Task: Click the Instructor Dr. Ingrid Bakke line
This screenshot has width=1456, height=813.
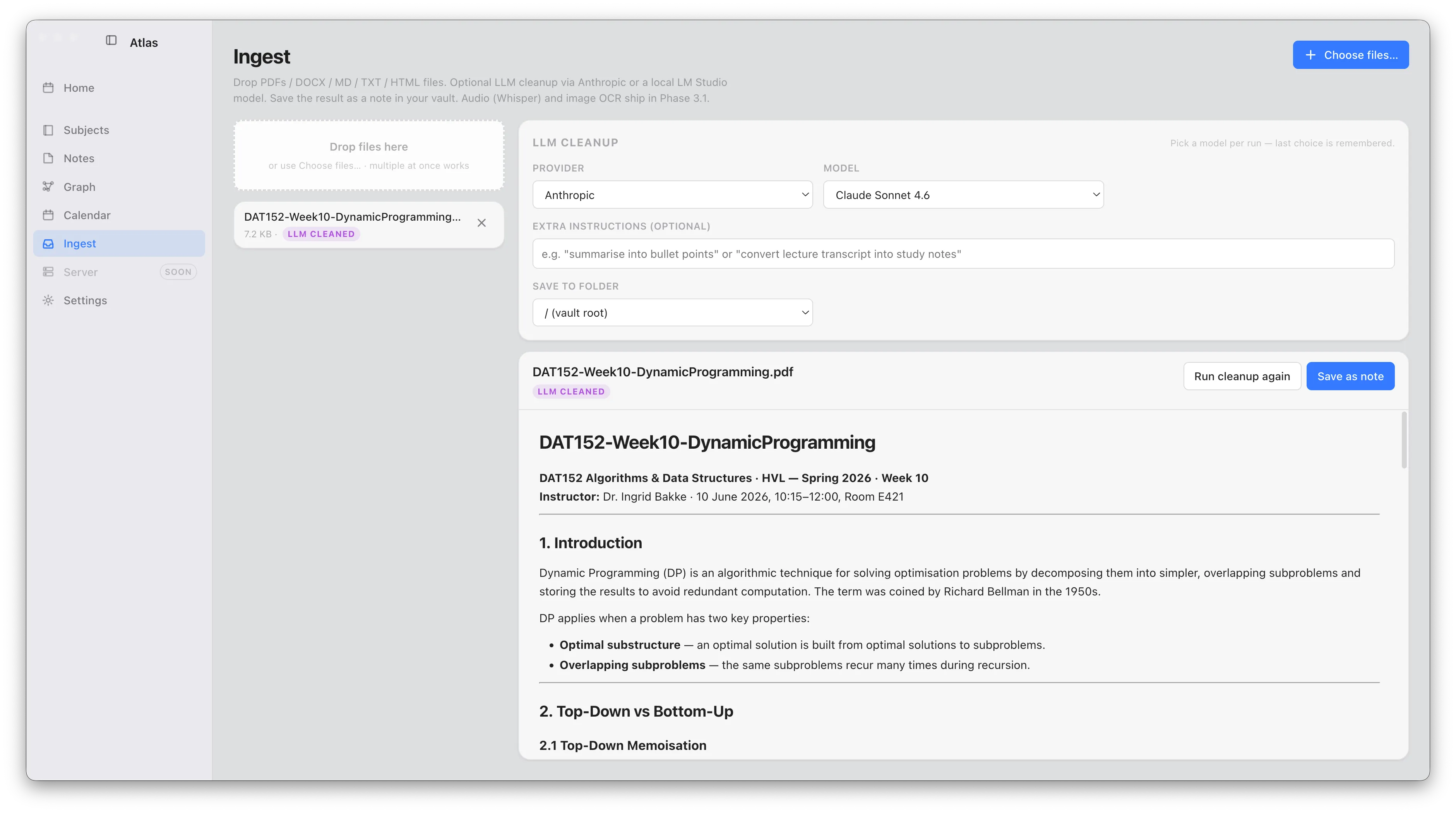Action: (x=721, y=496)
